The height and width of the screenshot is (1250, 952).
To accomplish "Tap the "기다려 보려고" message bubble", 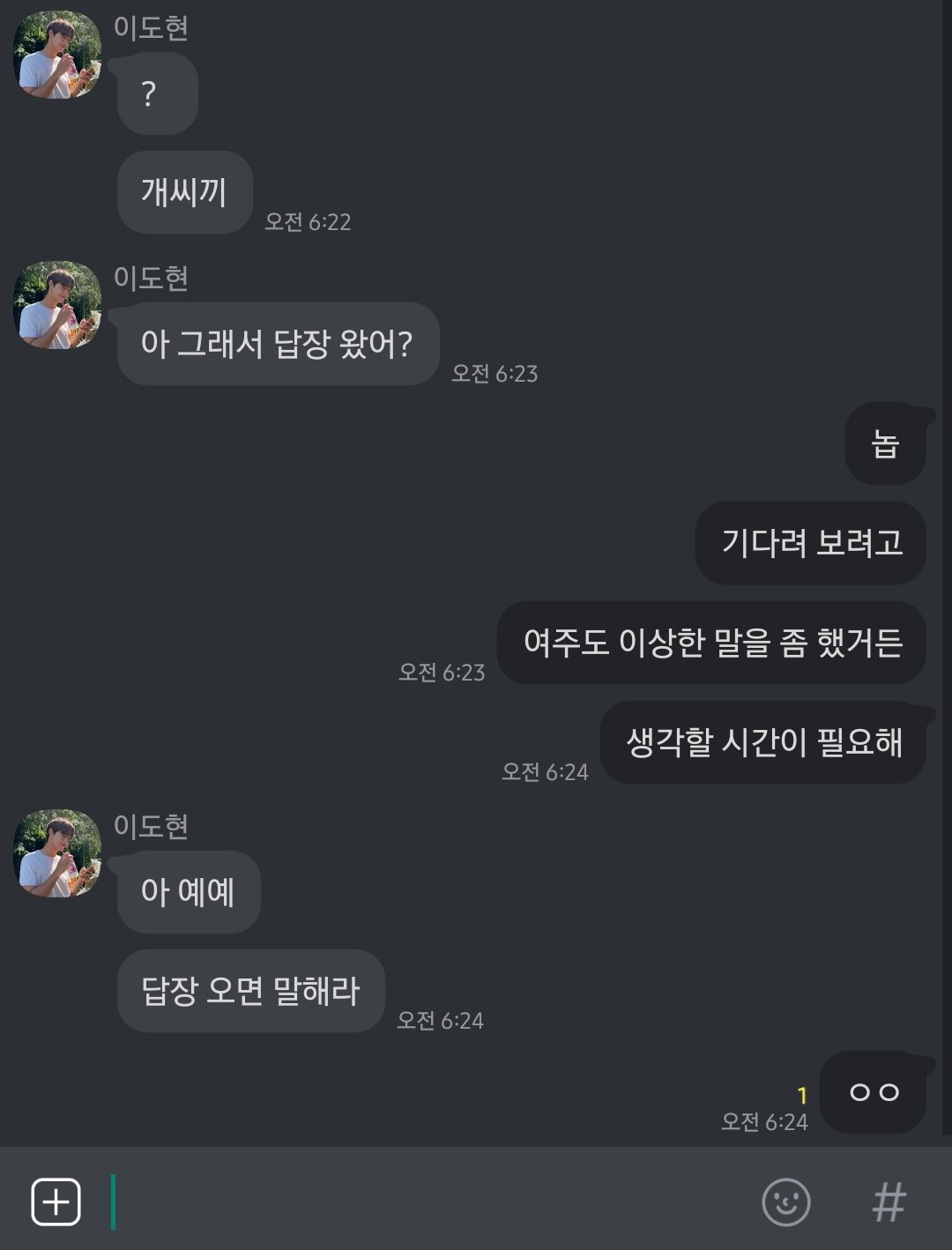I will click(x=811, y=543).
